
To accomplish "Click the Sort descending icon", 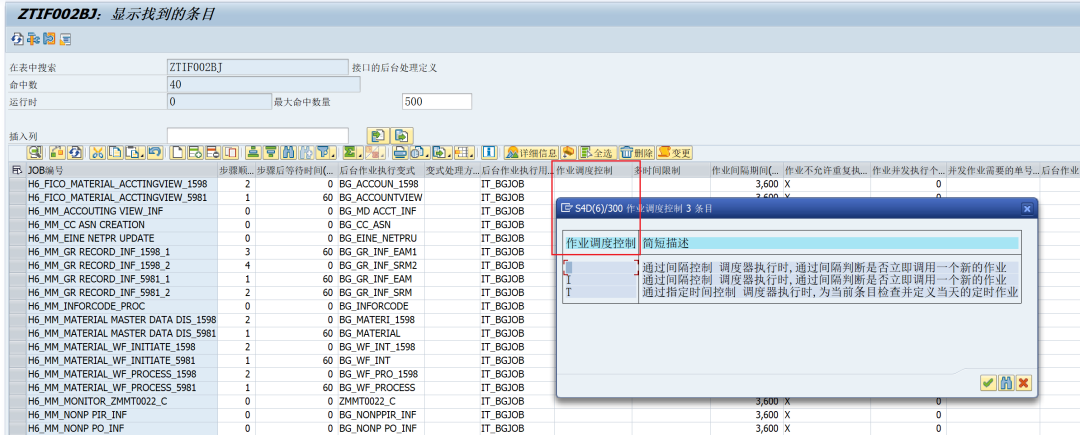I will pos(271,152).
